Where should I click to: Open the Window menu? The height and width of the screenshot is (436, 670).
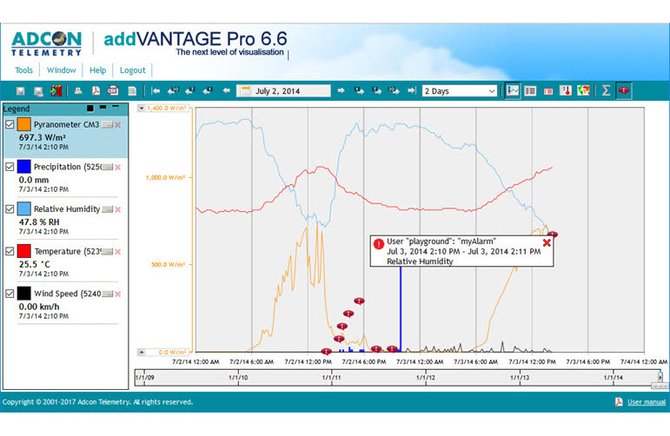click(x=61, y=70)
